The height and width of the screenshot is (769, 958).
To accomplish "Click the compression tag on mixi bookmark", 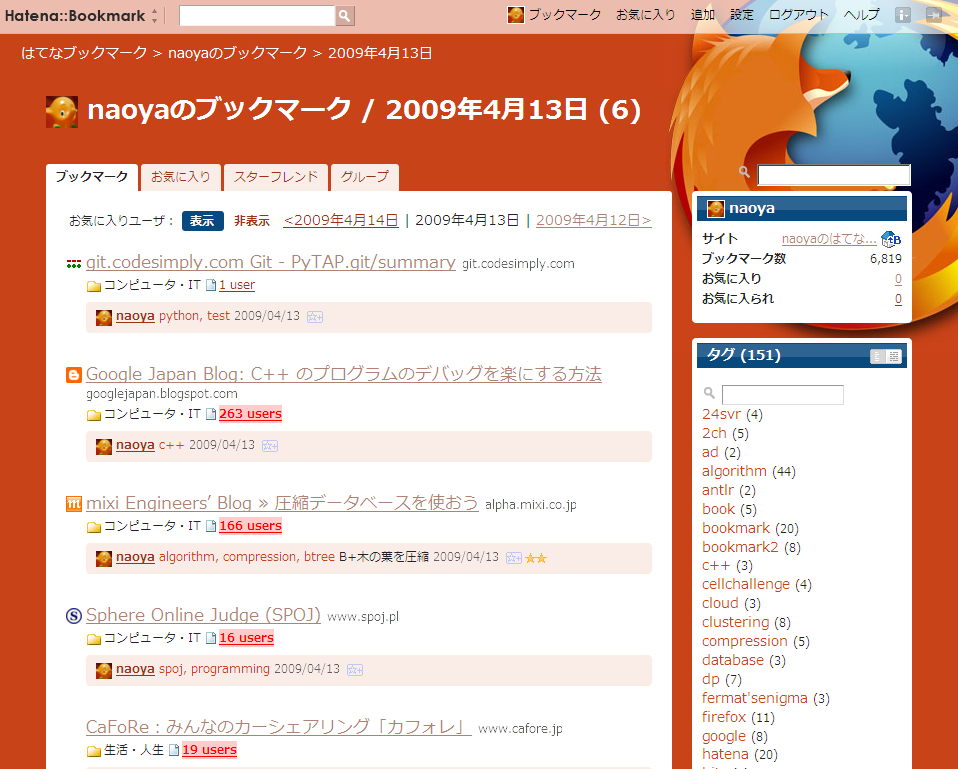I will [x=259, y=557].
